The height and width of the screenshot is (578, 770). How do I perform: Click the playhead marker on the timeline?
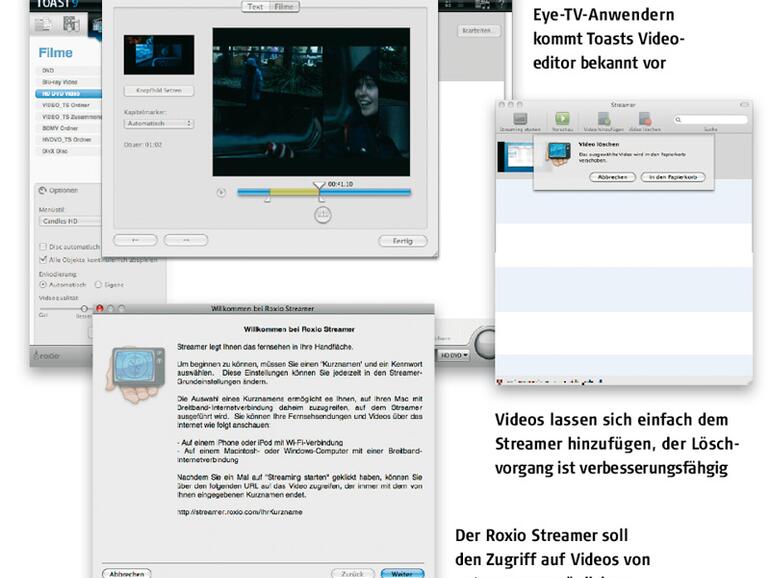[x=319, y=186]
